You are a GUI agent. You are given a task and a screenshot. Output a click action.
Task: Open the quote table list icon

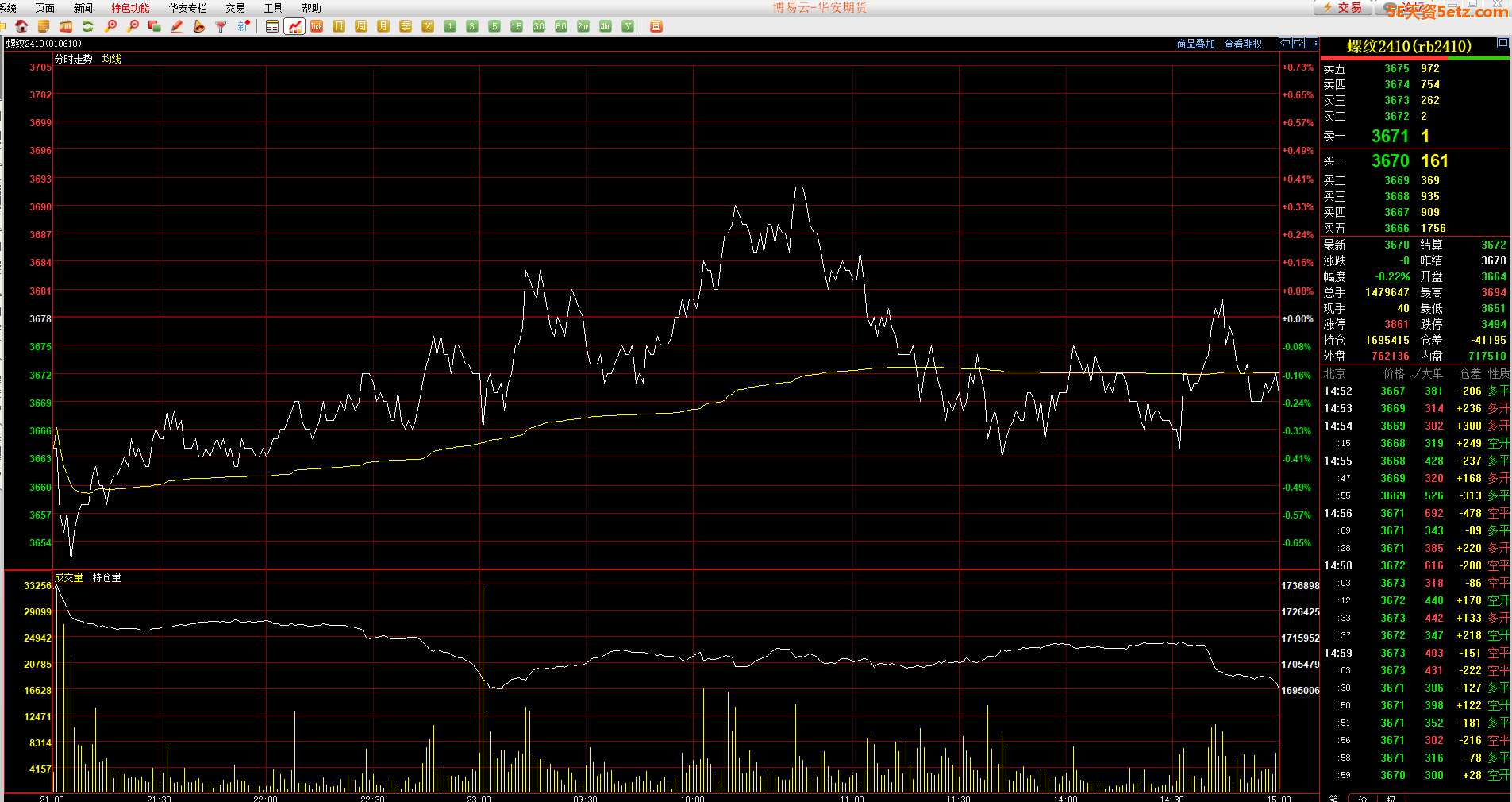point(272,26)
